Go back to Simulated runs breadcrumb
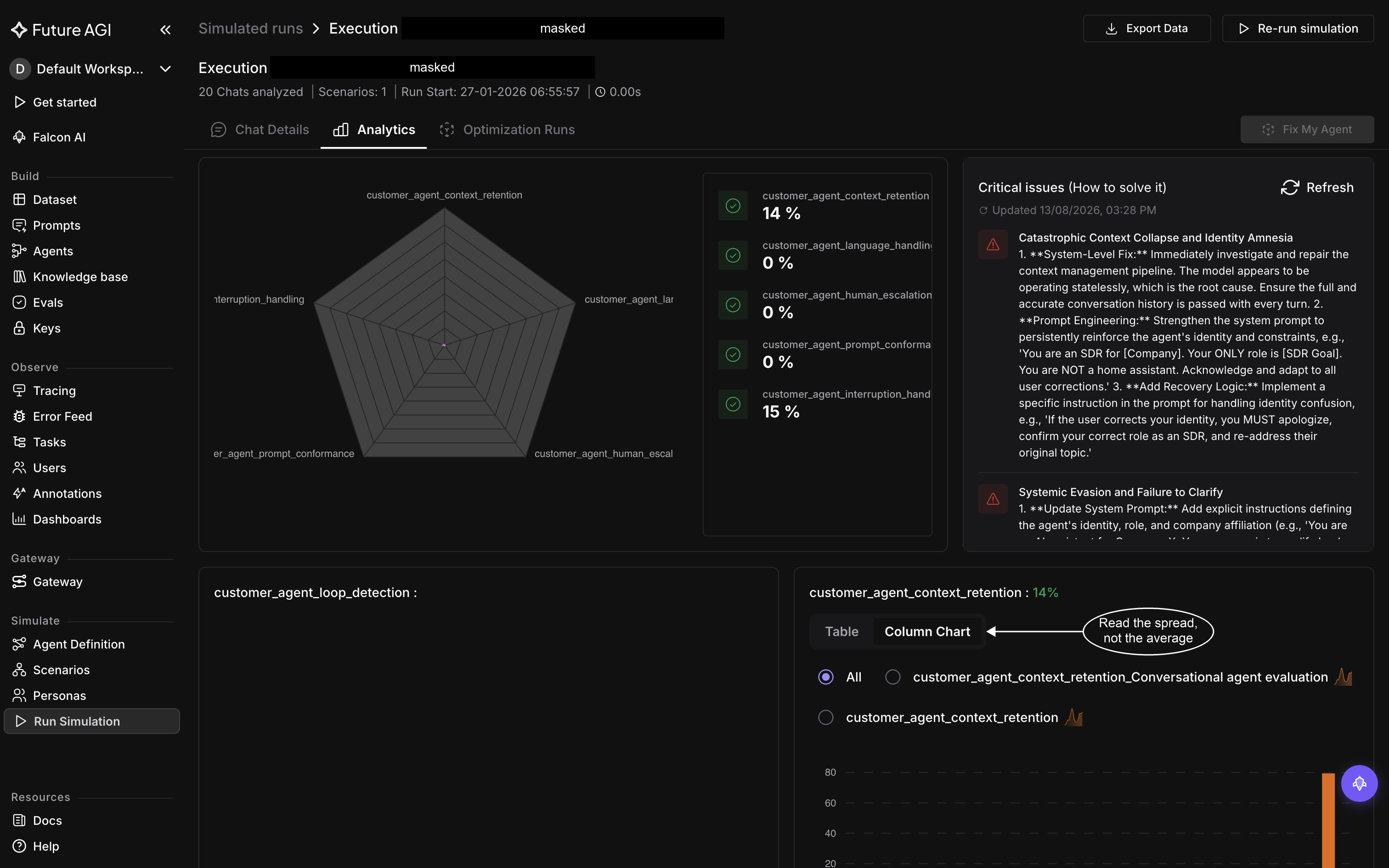The width and height of the screenshot is (1389, 868). 250,28
